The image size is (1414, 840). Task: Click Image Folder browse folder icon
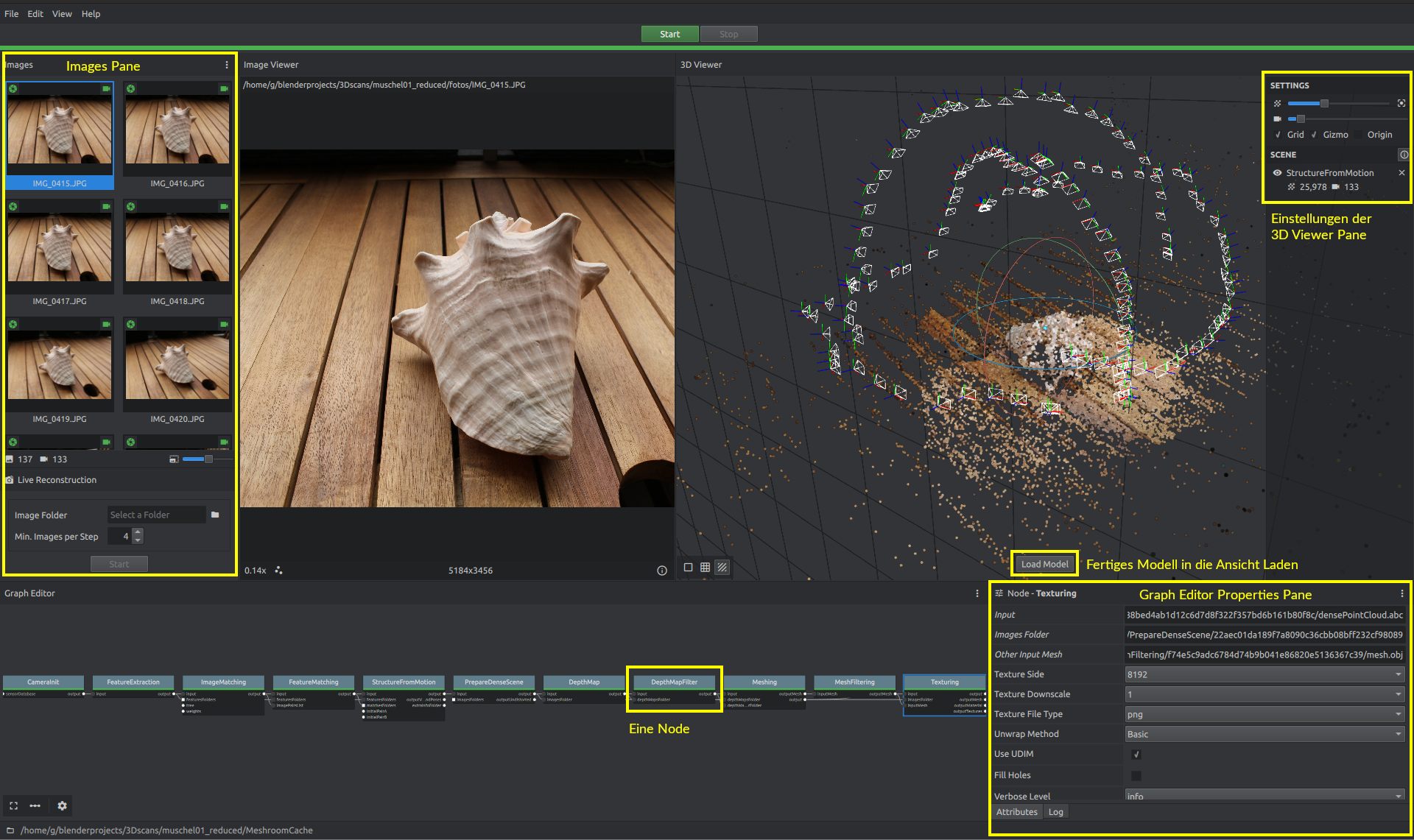coord(215,515)
